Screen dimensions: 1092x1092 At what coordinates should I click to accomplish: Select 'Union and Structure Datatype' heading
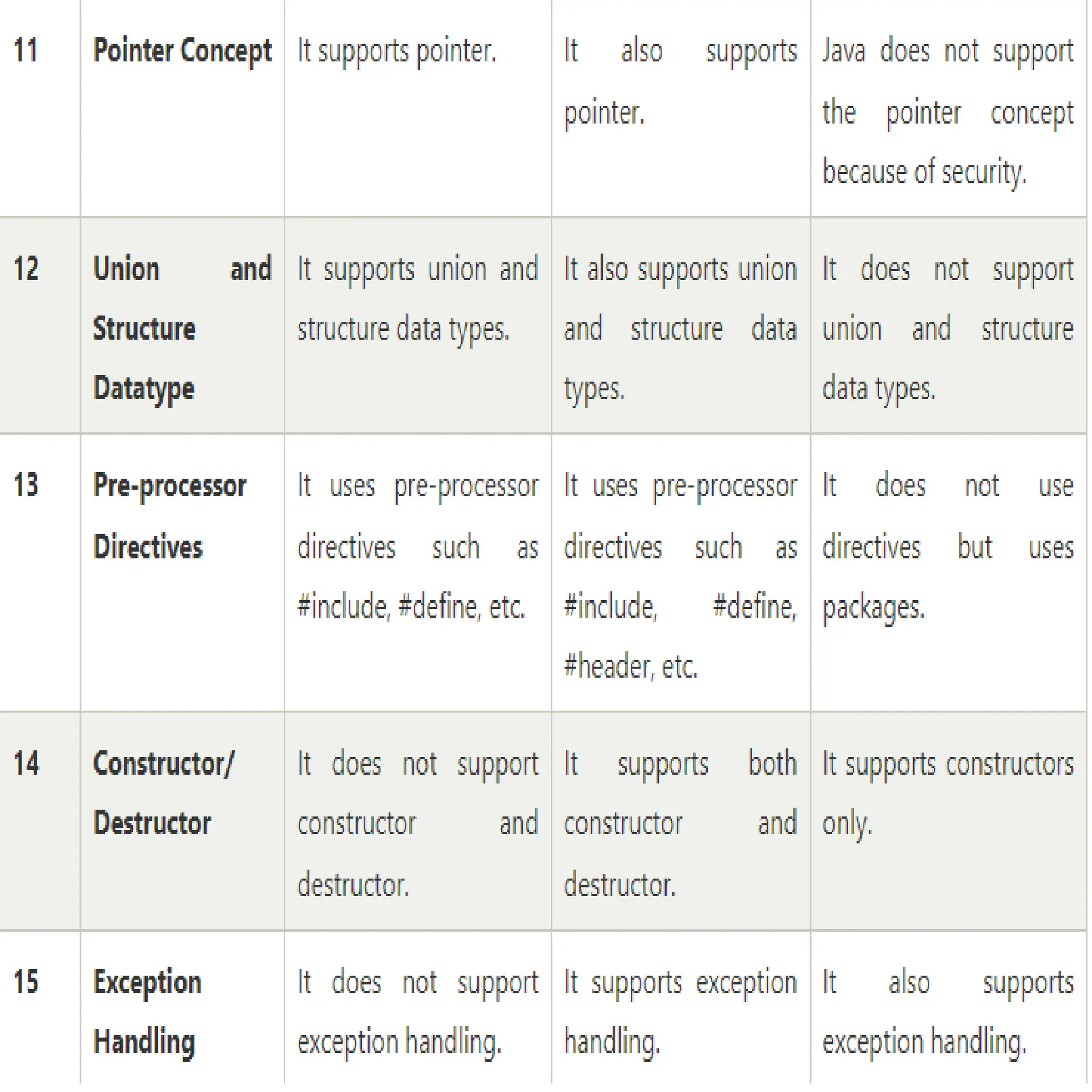pos(182,325)
